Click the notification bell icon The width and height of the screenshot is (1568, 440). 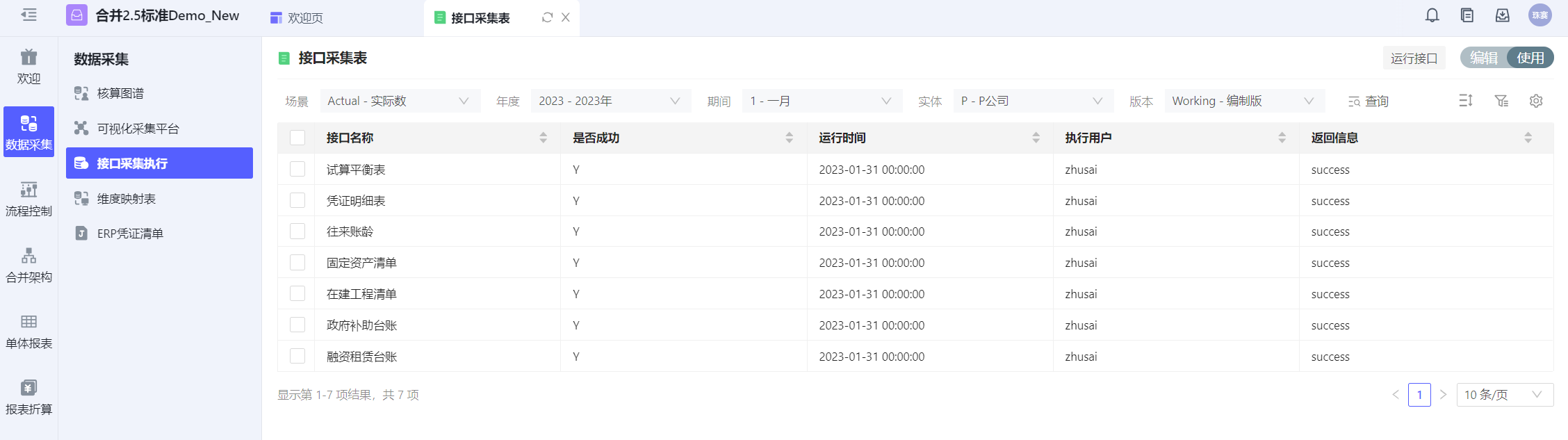click(x=1432, y=15)
